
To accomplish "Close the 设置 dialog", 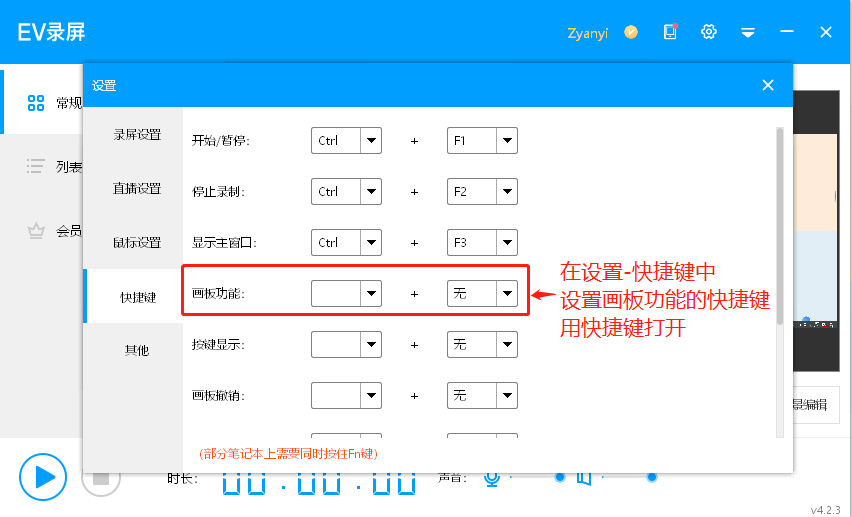I will pyautogui.click(x=768, y=85).
